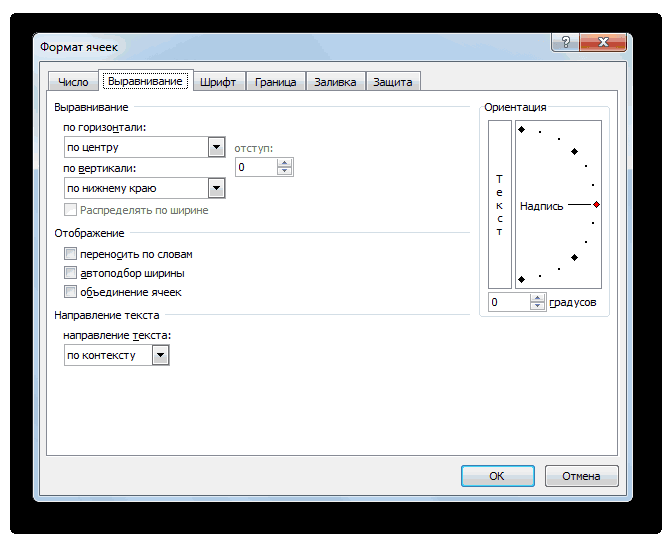Image resolution: width=666 pixels, height=535 pixels.
Task: Increase отступ with the up arrow
Action: point(284,163)
